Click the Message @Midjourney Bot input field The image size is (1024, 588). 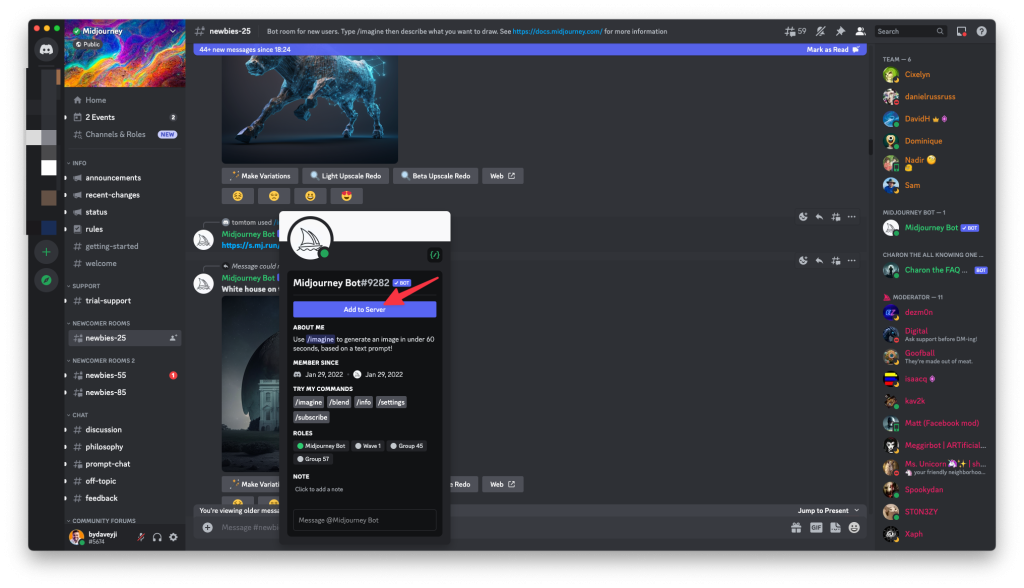(x=364, y=520)
